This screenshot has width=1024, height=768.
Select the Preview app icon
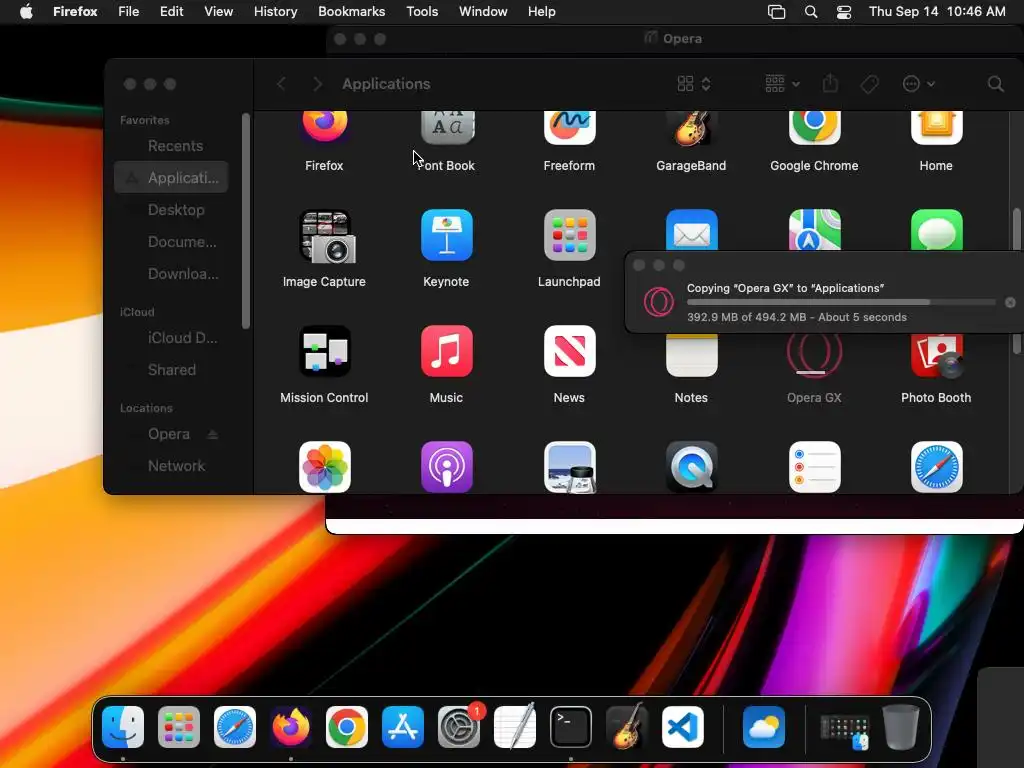pyautogui.click(x=569, y=467)
